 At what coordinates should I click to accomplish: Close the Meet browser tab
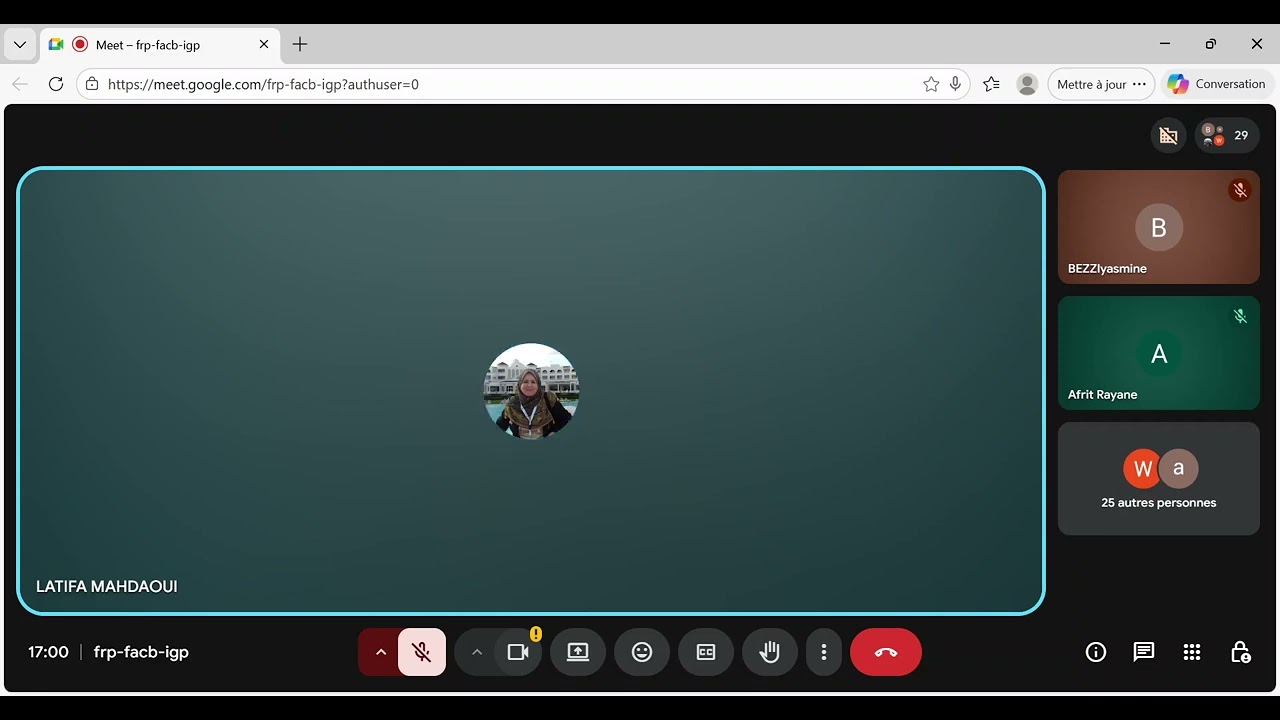[x=264, y=44]
